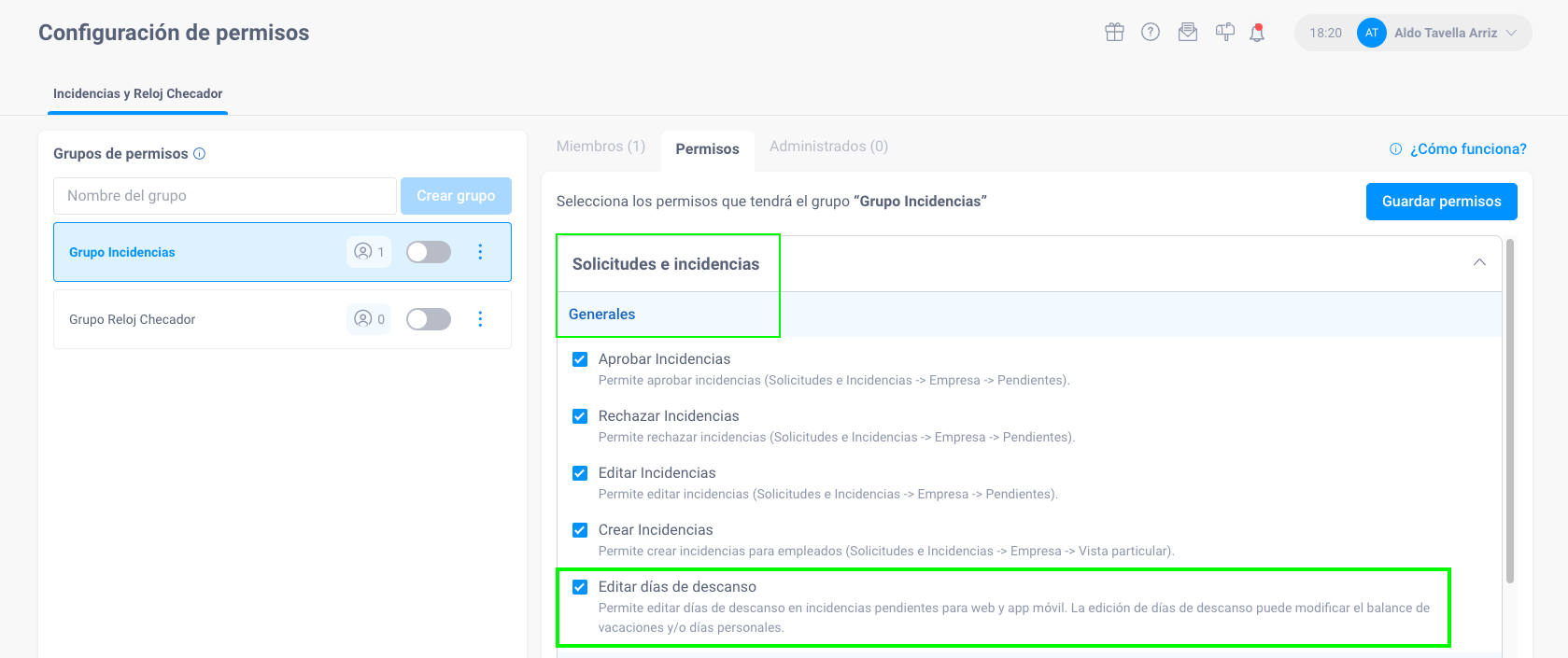Screen dimensions: 1568x658
Task: Open the signpost icon in header
Action: (1225, 33)
